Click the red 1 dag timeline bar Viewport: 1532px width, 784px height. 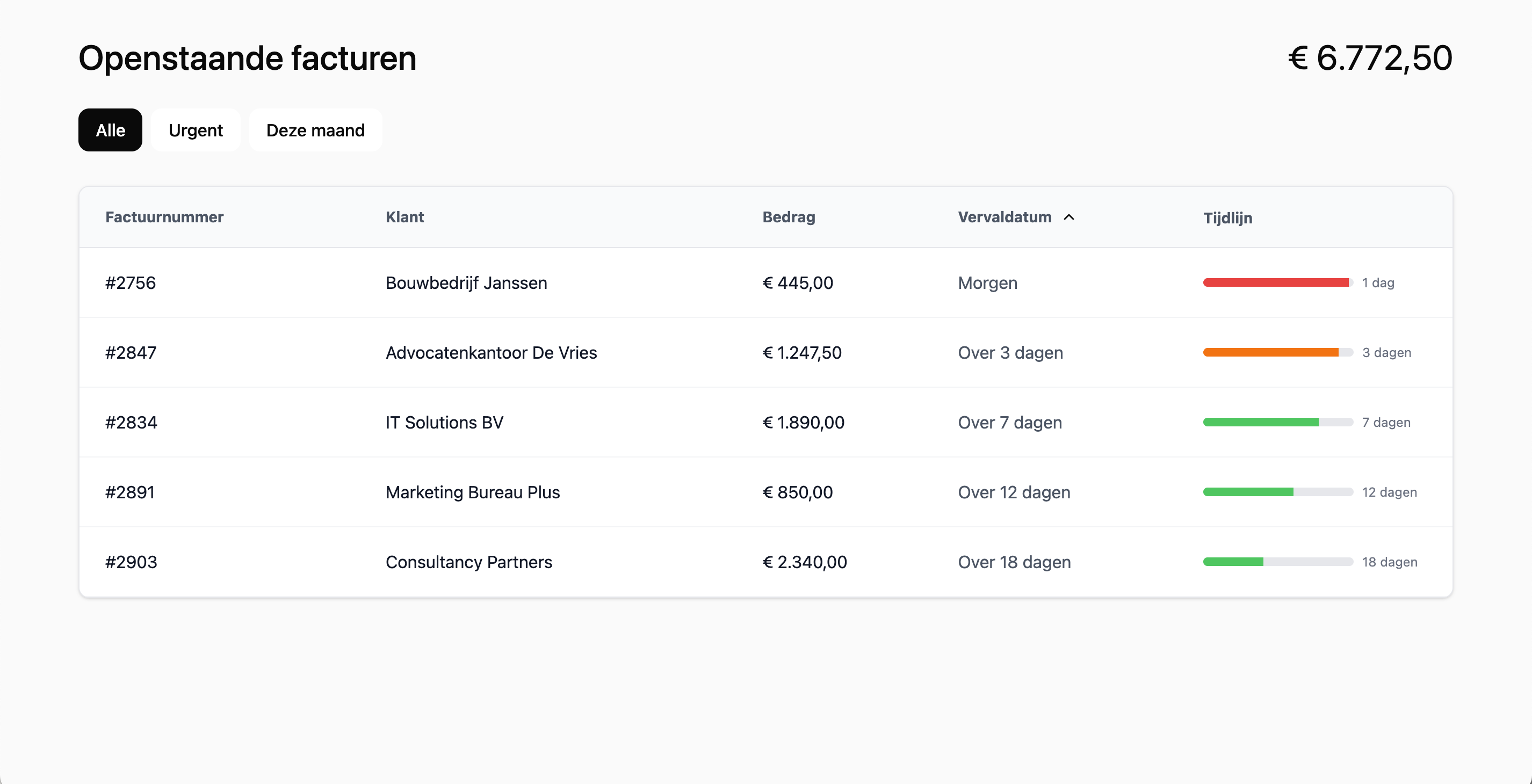1277,283
